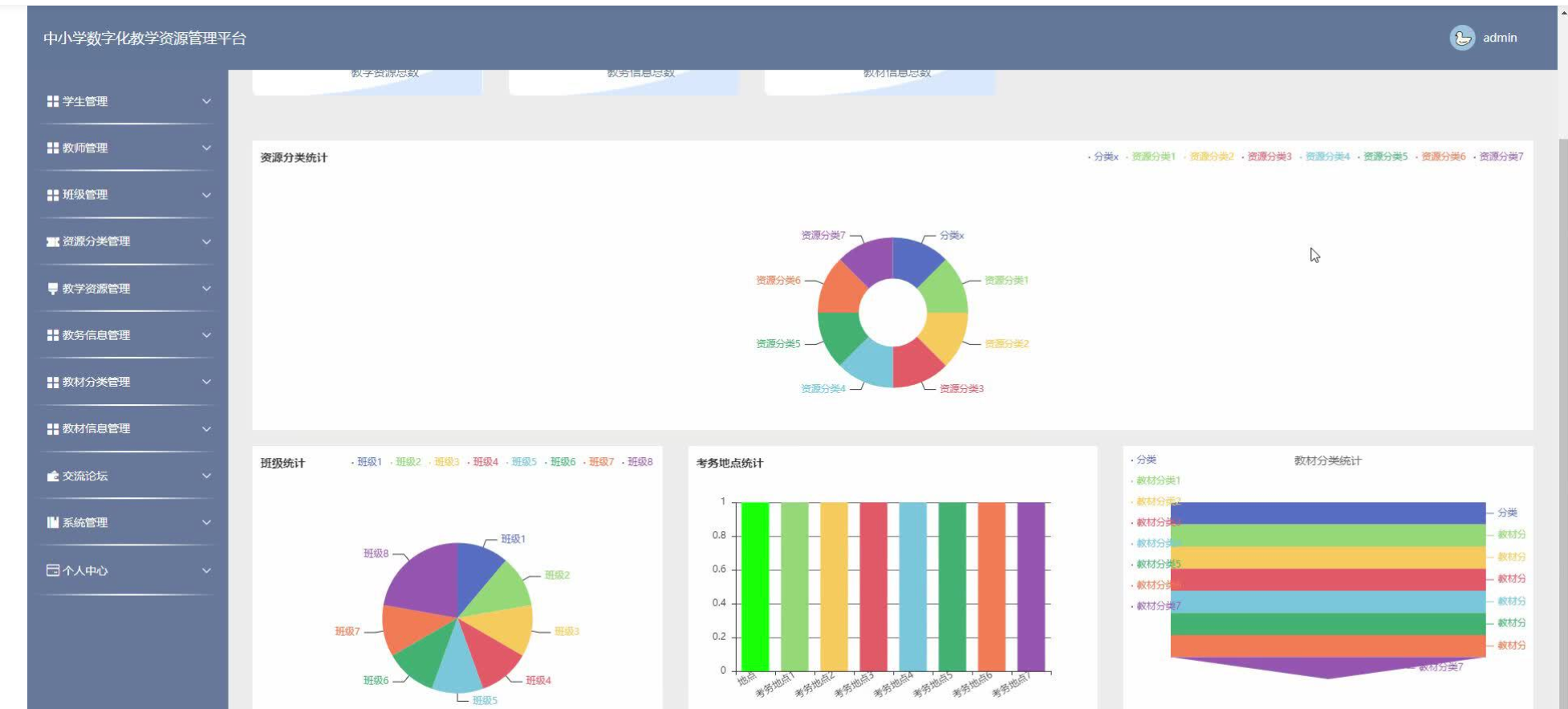Viewport: 1568px width, 709px height.
Task: Expand the 教师管理 chevron
Action: (206, 148)
